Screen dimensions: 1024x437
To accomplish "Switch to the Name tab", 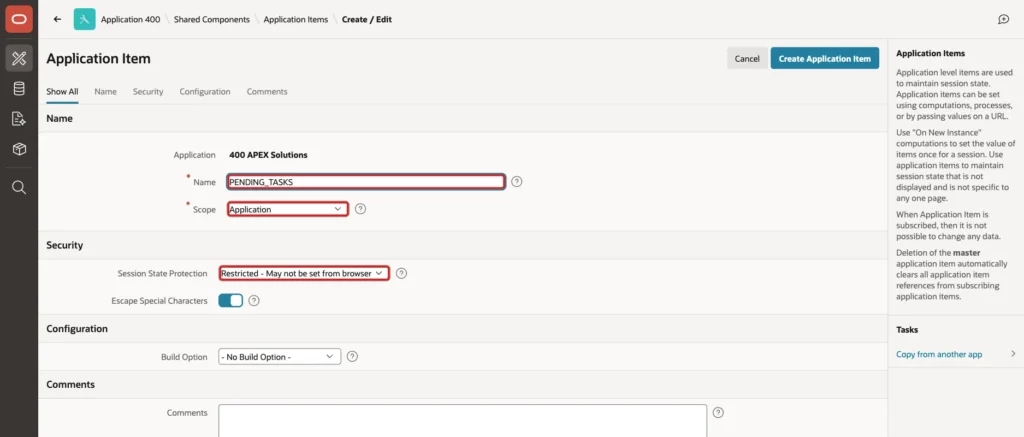I will tap(105, 91).
